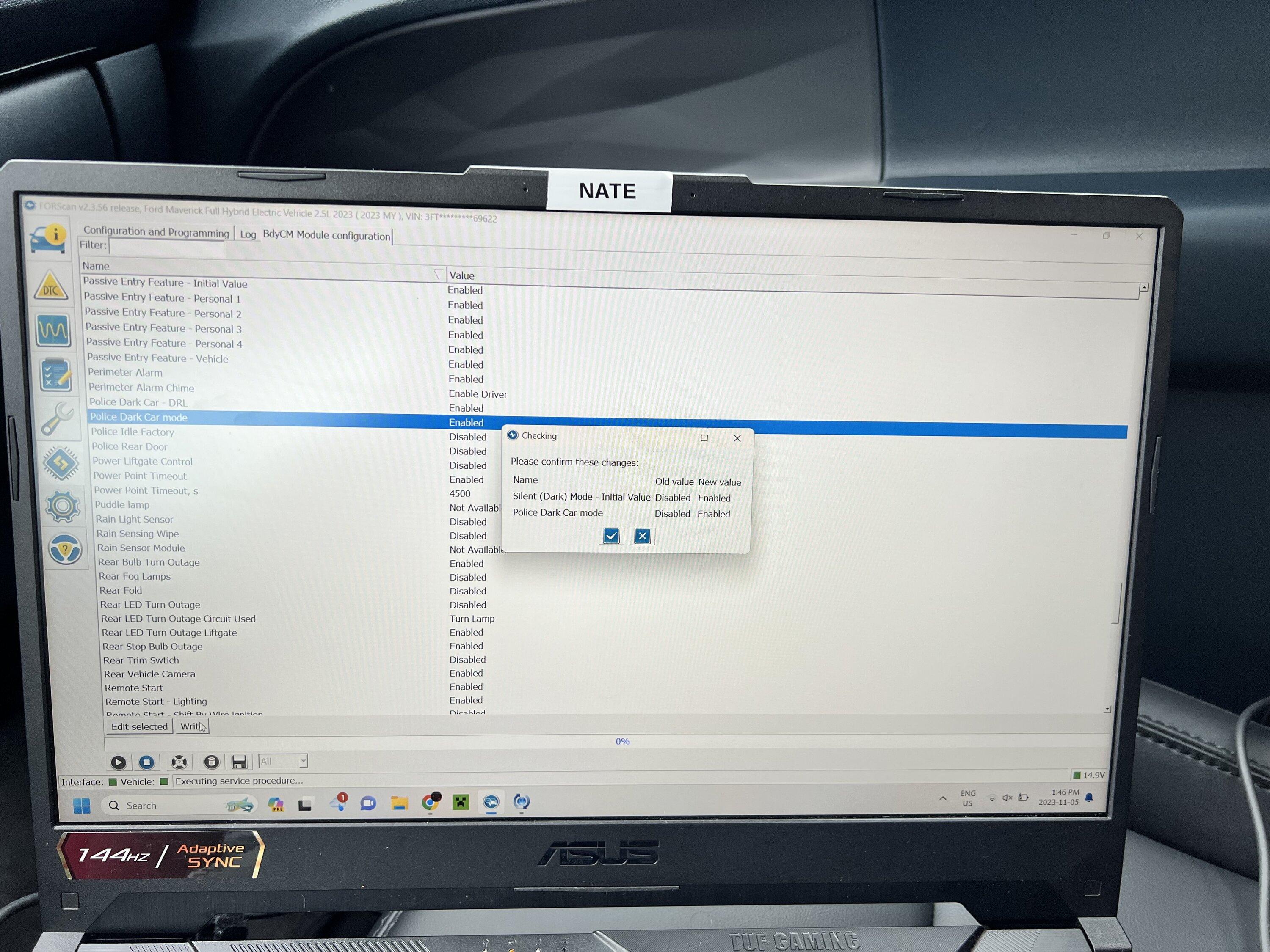Click the list scrollbar down arrow
The width and height of the screenshot is (1270, 952).
tap(1107, 709)
